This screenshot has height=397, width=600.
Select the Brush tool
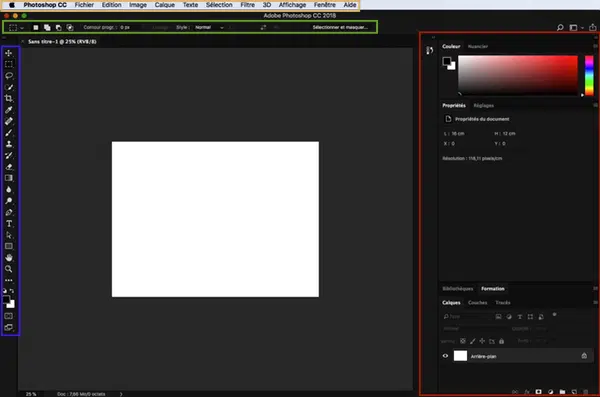(8, 132)
